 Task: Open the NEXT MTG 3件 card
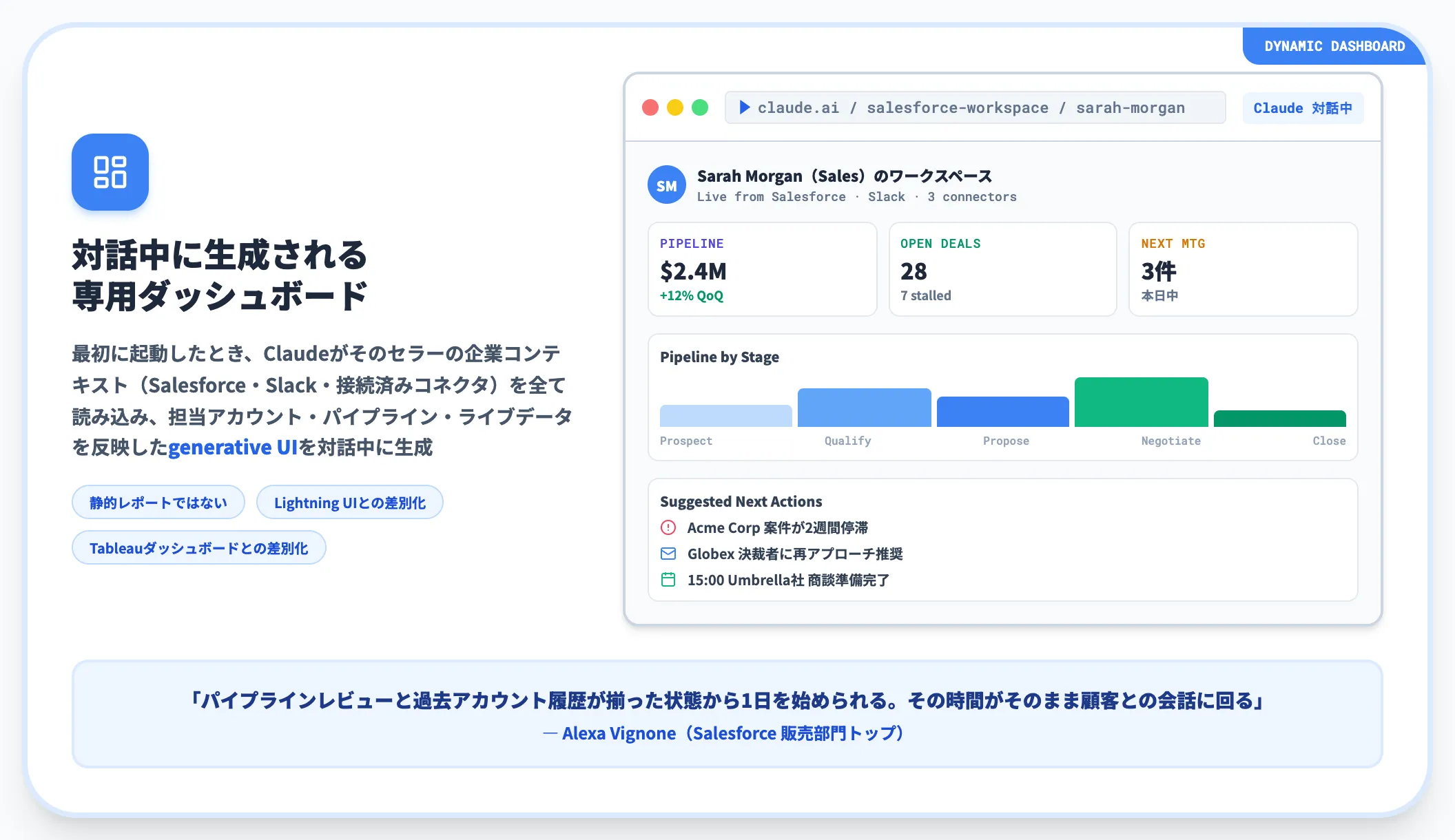coord(1243,269)
